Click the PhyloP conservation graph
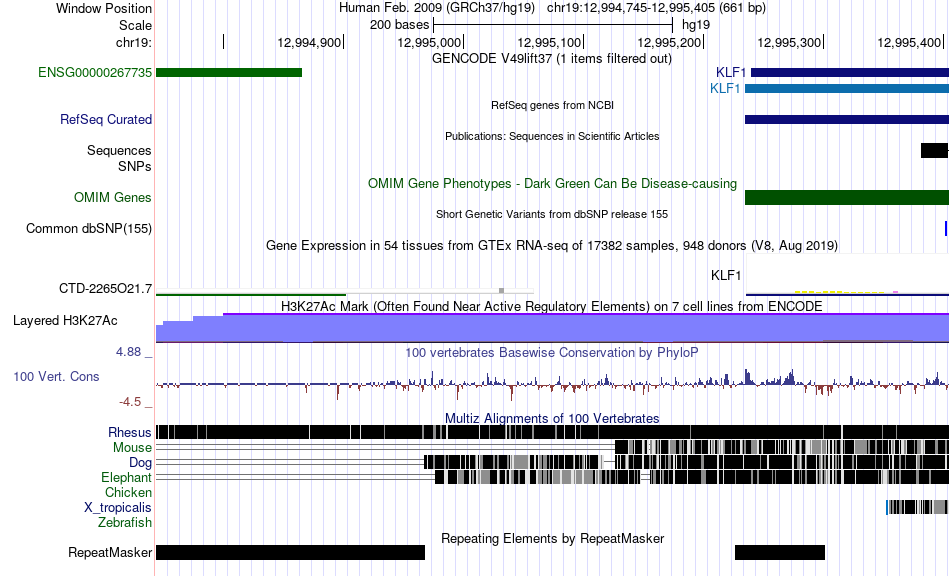 point(553,383)
